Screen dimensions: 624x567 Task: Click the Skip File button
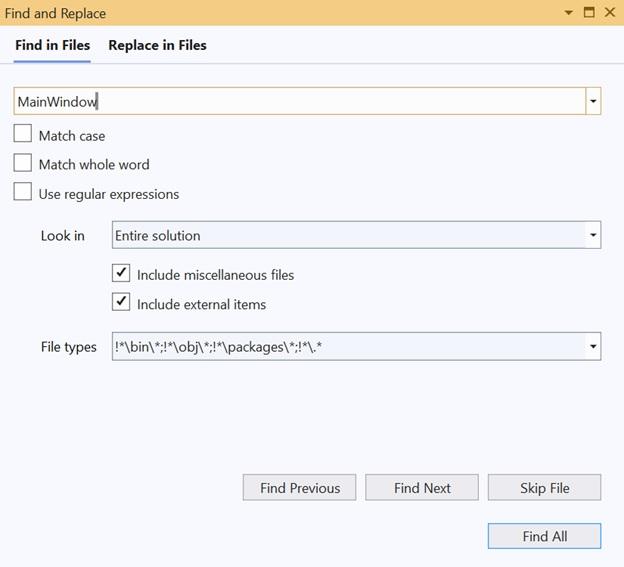pyautogui.click(x=544, y=488)
